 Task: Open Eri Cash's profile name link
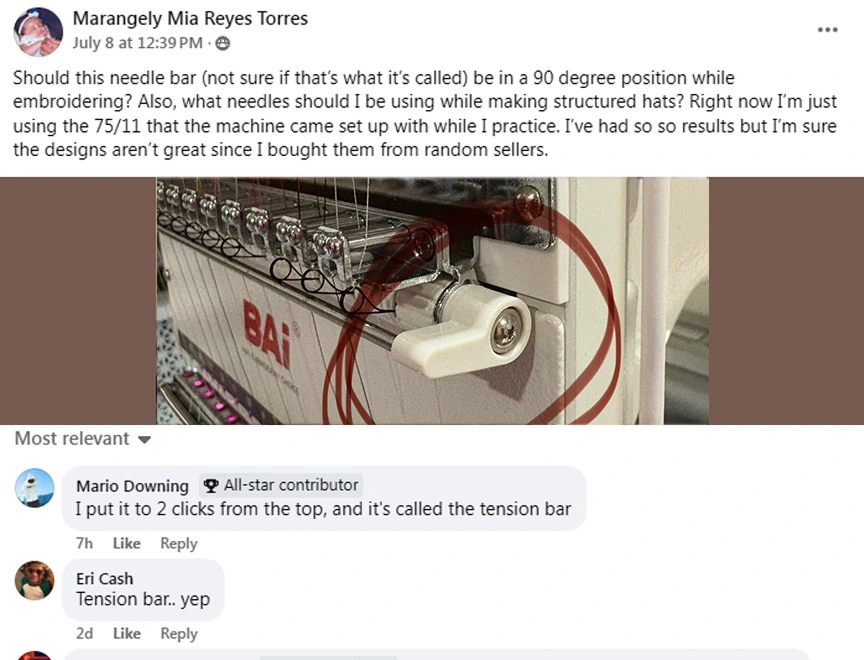click(104, 578)
